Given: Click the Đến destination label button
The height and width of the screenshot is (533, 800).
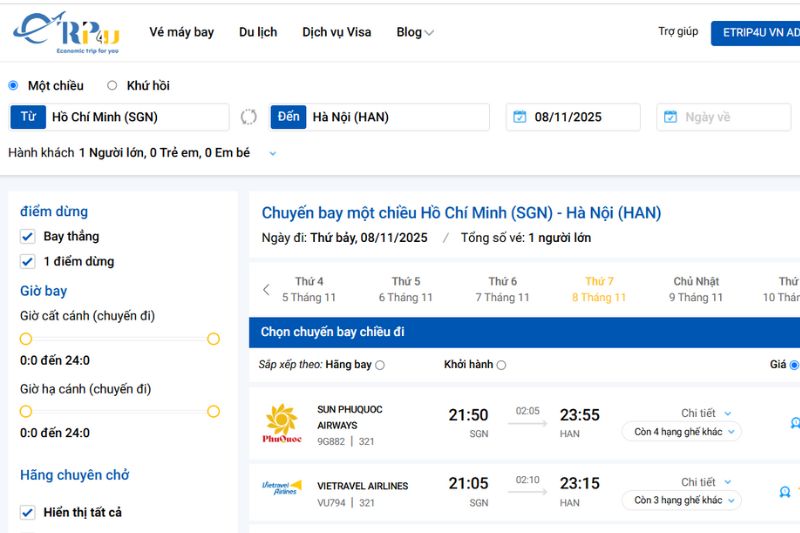Looking at the screenshot, I should coord(288,117).
